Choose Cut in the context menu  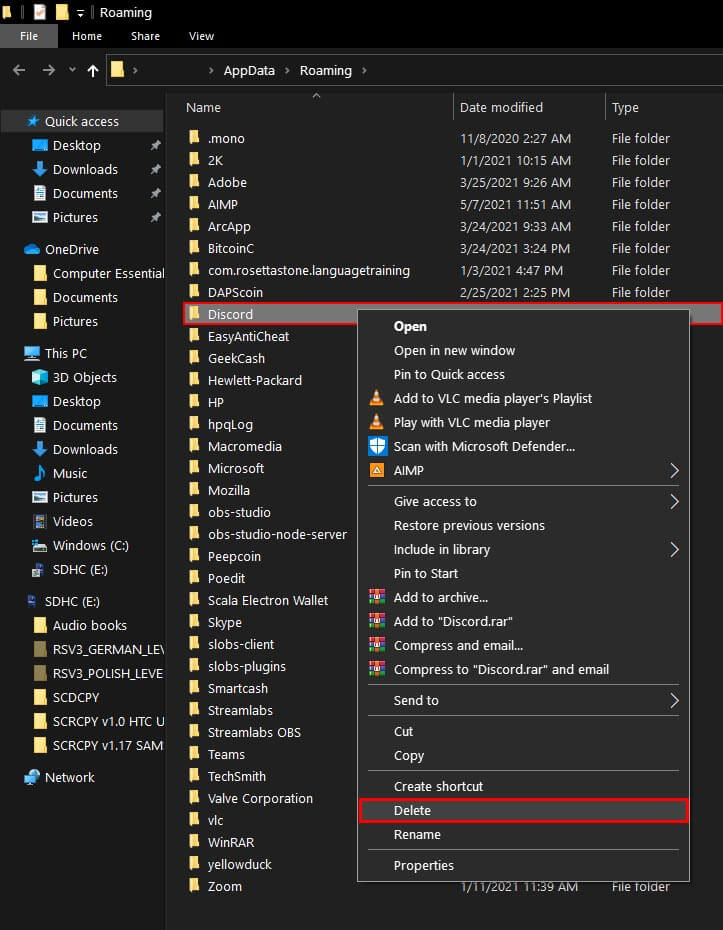click(524, 731)
